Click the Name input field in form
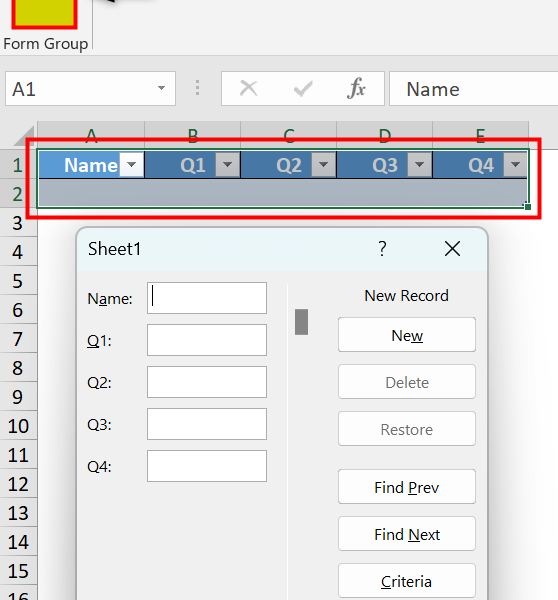The height and width of the screenshot is (600, 558). 207,298
